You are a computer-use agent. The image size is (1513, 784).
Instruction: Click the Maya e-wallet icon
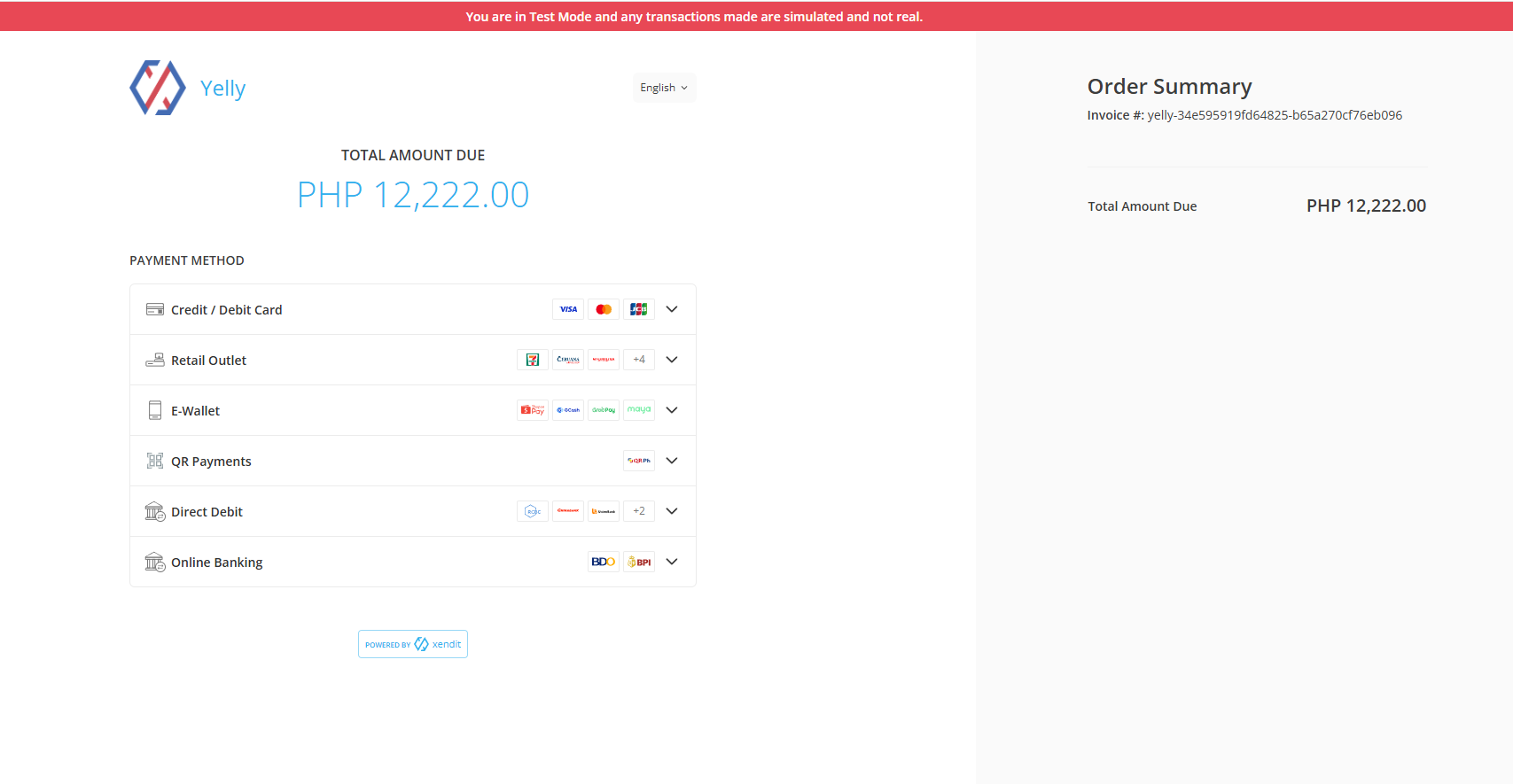click(x=638, y=410)
